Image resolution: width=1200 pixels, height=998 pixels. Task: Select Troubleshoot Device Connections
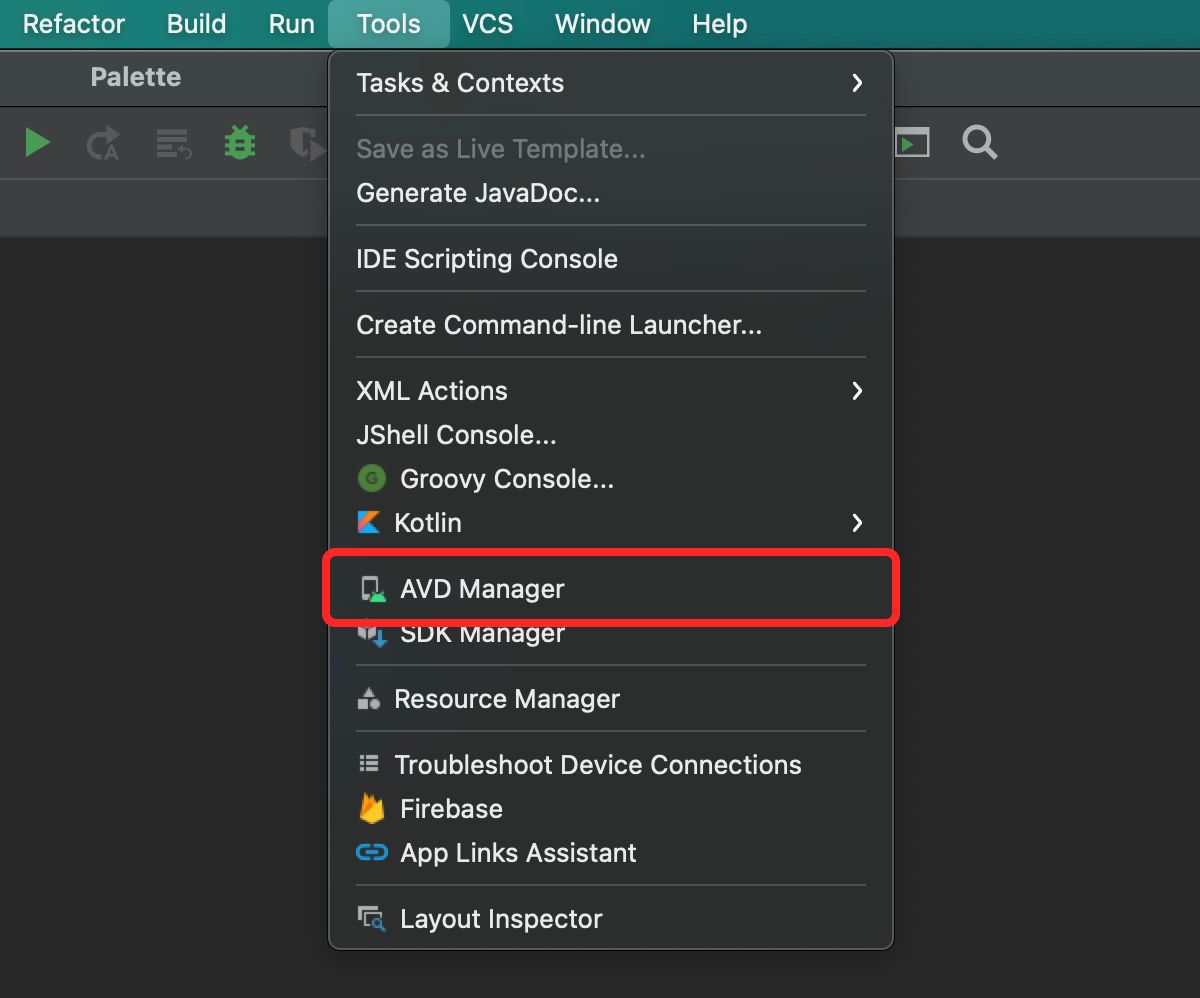(x=611, y=765)
